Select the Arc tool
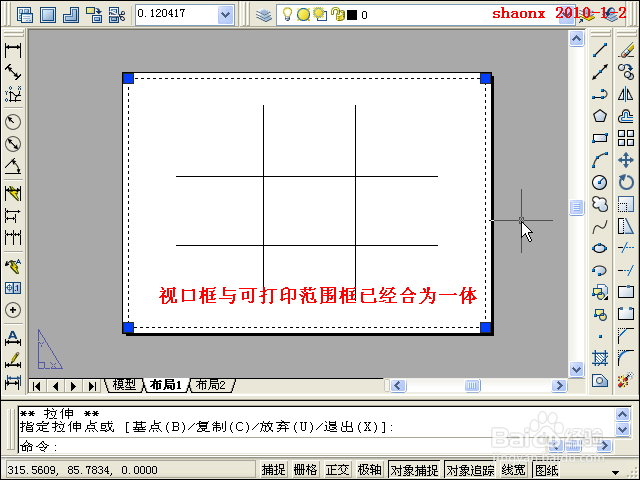This screenshot has height=480, width=640. pos(600,160)
